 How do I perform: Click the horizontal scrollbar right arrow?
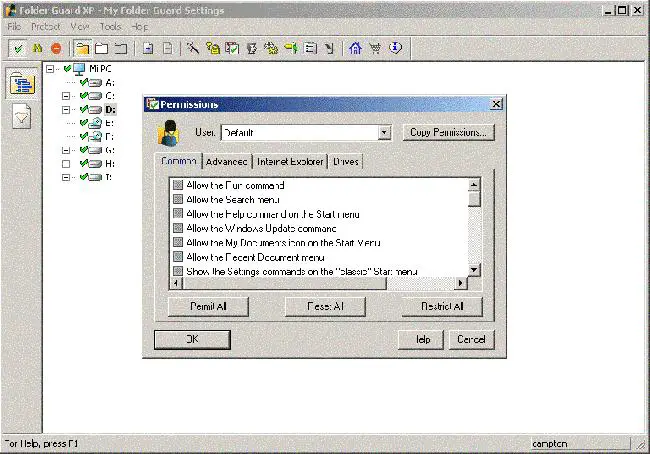point(460,283)
